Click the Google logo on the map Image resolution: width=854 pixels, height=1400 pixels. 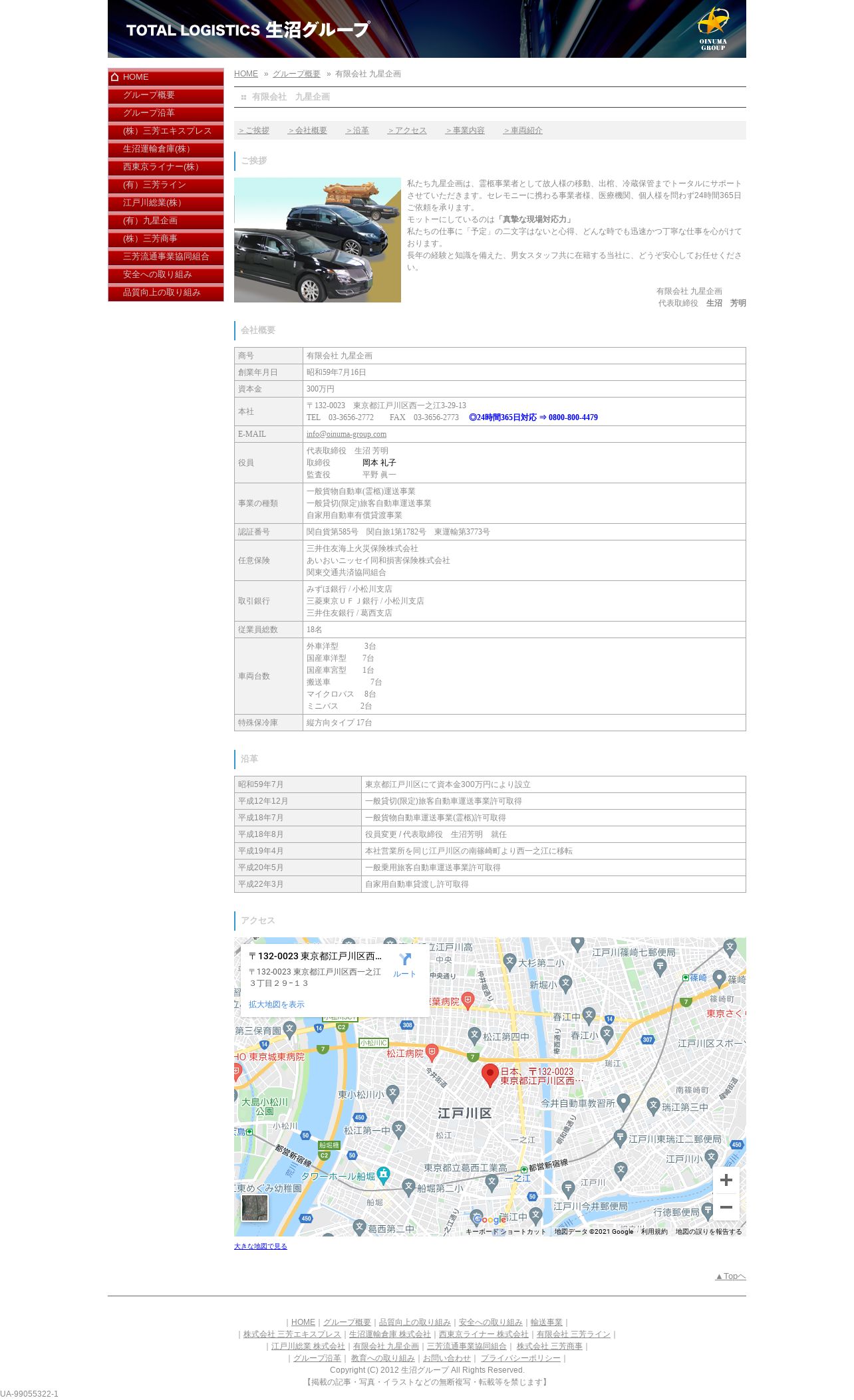(x=490, y=1219)
